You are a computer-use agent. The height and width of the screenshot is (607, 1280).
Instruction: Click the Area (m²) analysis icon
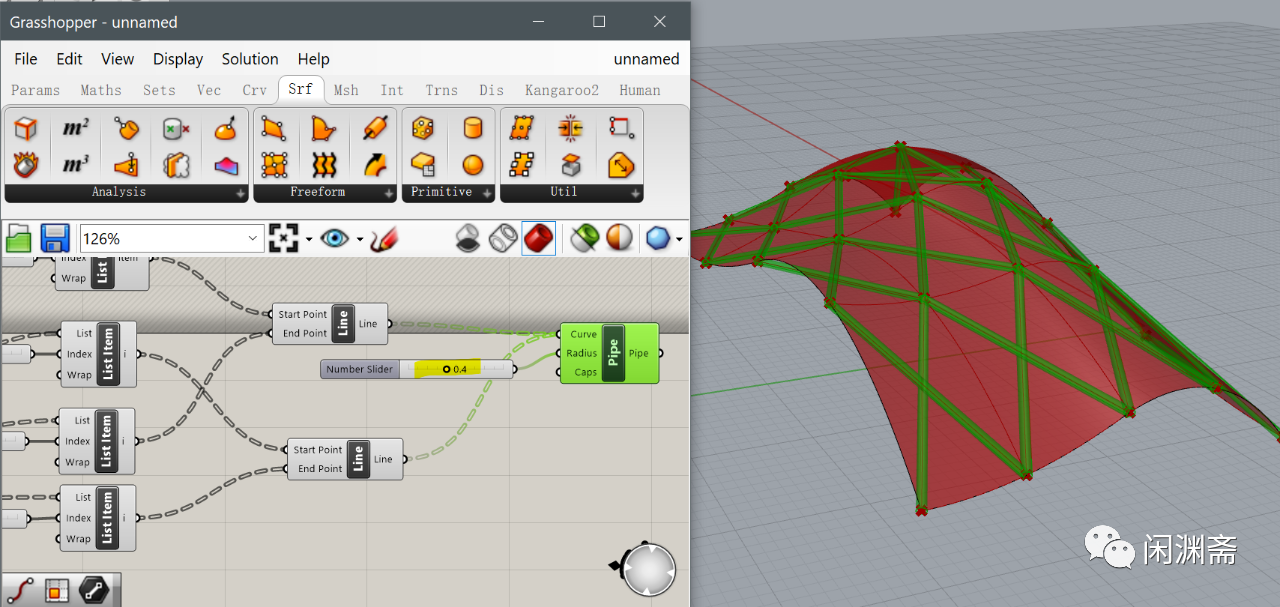[x=75, y=128]
